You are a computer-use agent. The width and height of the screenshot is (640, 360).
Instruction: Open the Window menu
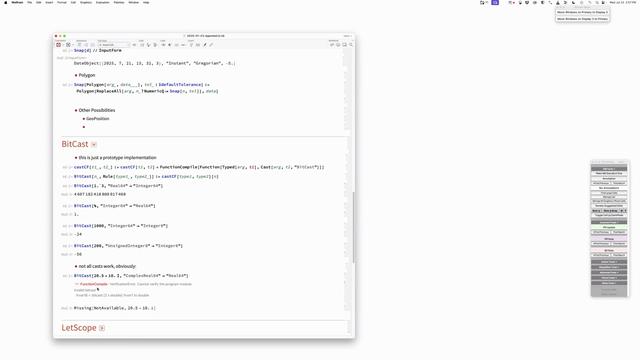(133, 2)
